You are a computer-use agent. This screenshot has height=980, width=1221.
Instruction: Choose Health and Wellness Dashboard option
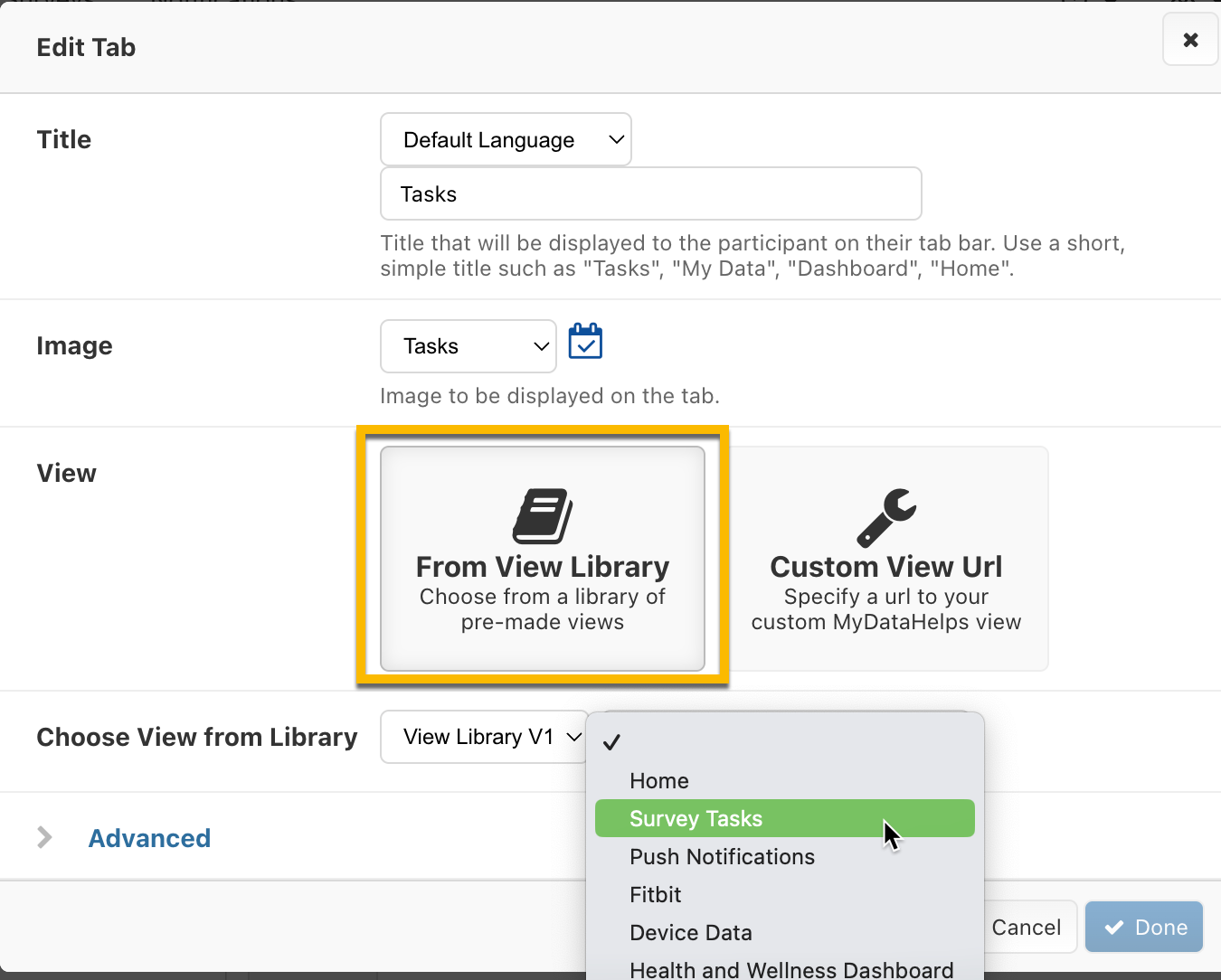click(785, 967)
